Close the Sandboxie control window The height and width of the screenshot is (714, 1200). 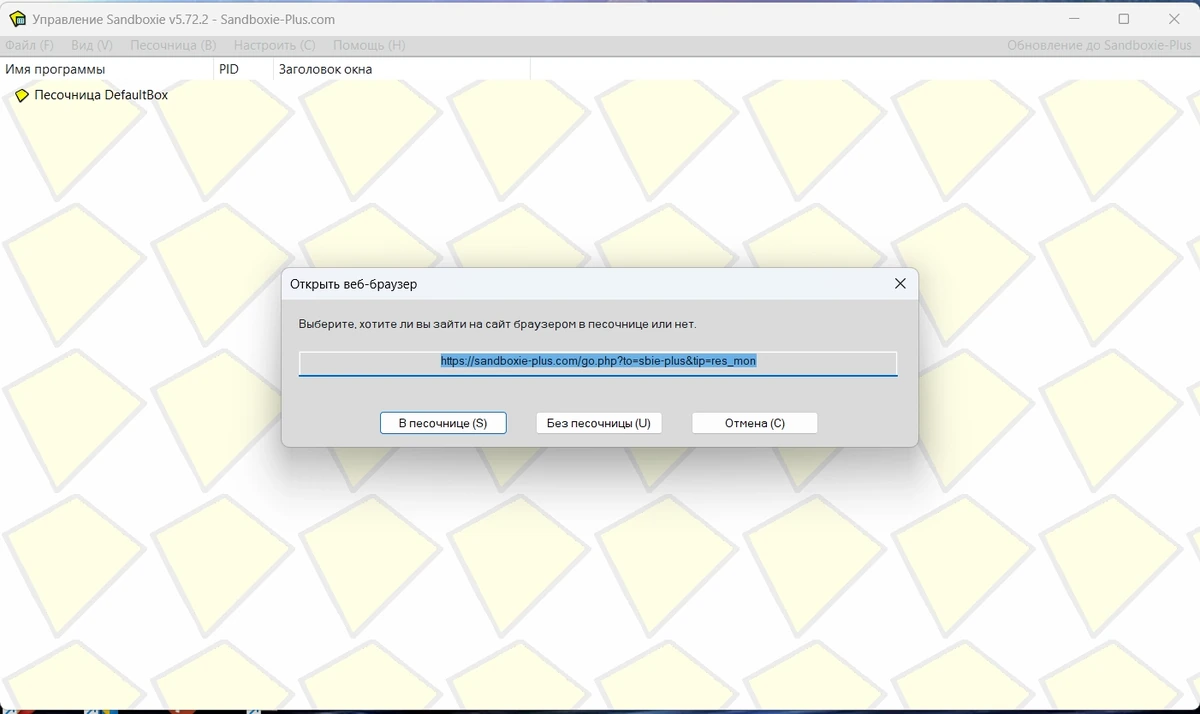[x=1174, y=19]
